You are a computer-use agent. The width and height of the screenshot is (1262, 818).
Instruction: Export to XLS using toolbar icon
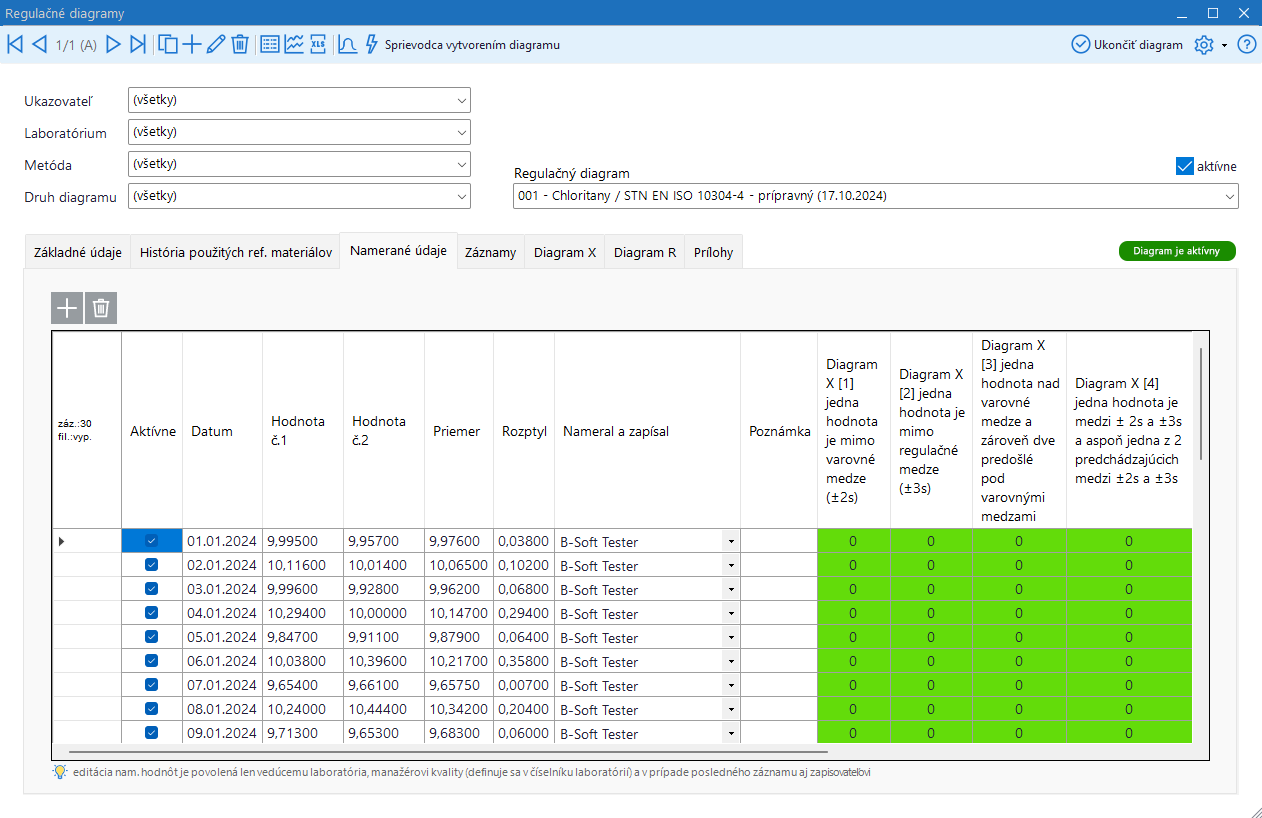tap(318, 44)
